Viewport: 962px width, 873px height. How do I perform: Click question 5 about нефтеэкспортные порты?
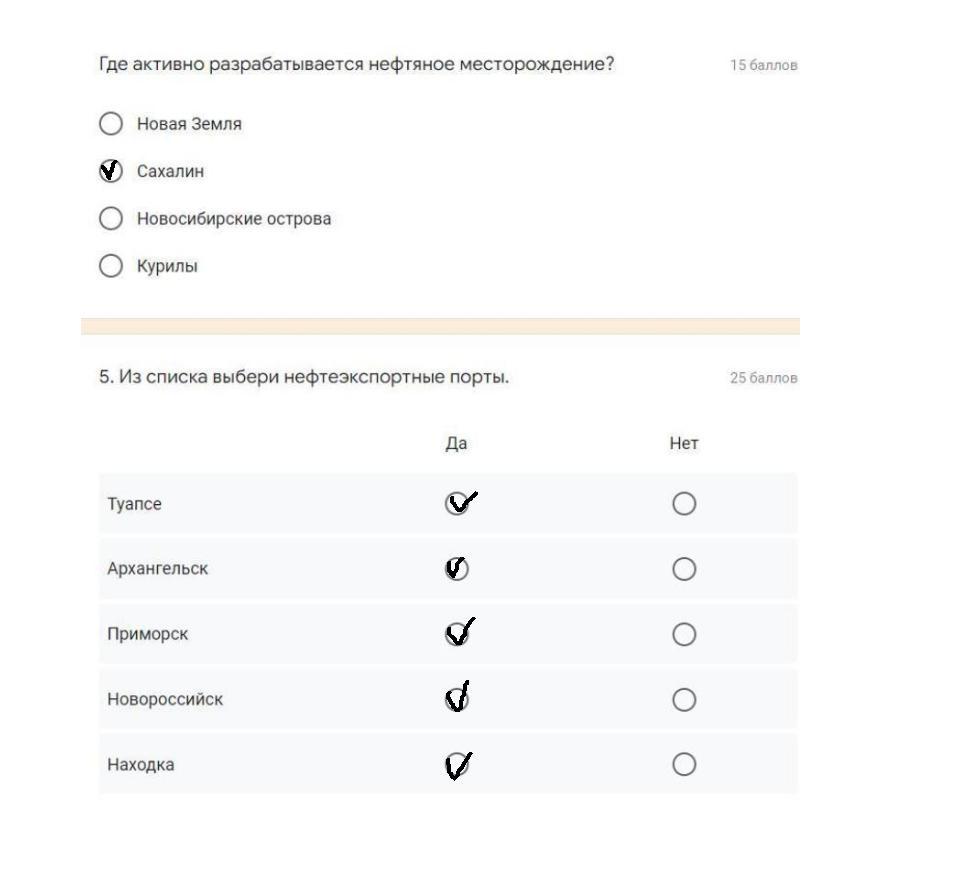pos(304,377)
